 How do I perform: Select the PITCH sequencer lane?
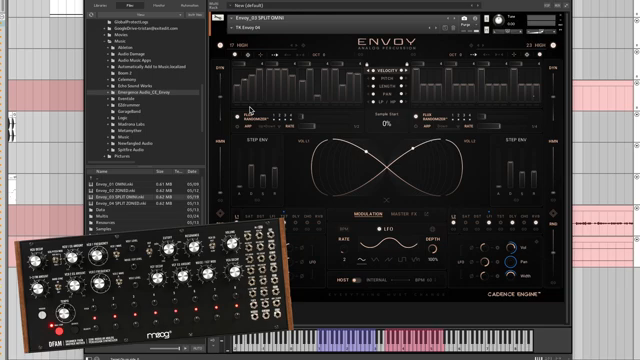387,78
